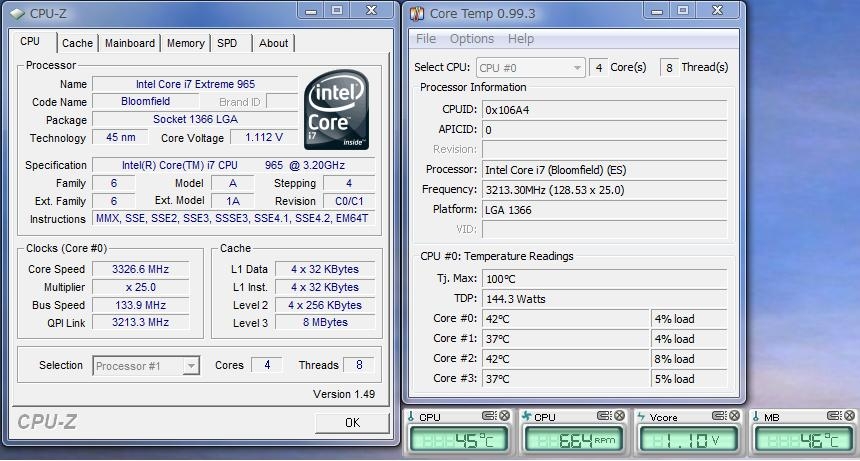Viewport: 860px width, 461px height.
Task: Click the Package value 'Socket 1366 LGA'
Action: (x=195, y=119)
